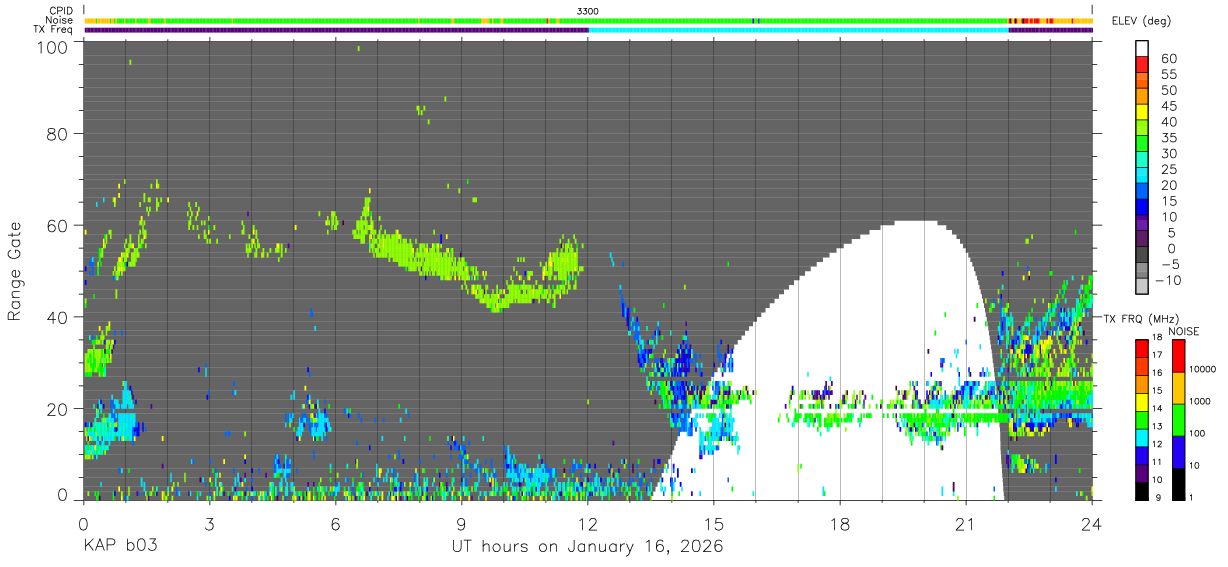Pick the light gray bottom ELEV bar segment
1228x567 pixels.
tap(1142, 287)
